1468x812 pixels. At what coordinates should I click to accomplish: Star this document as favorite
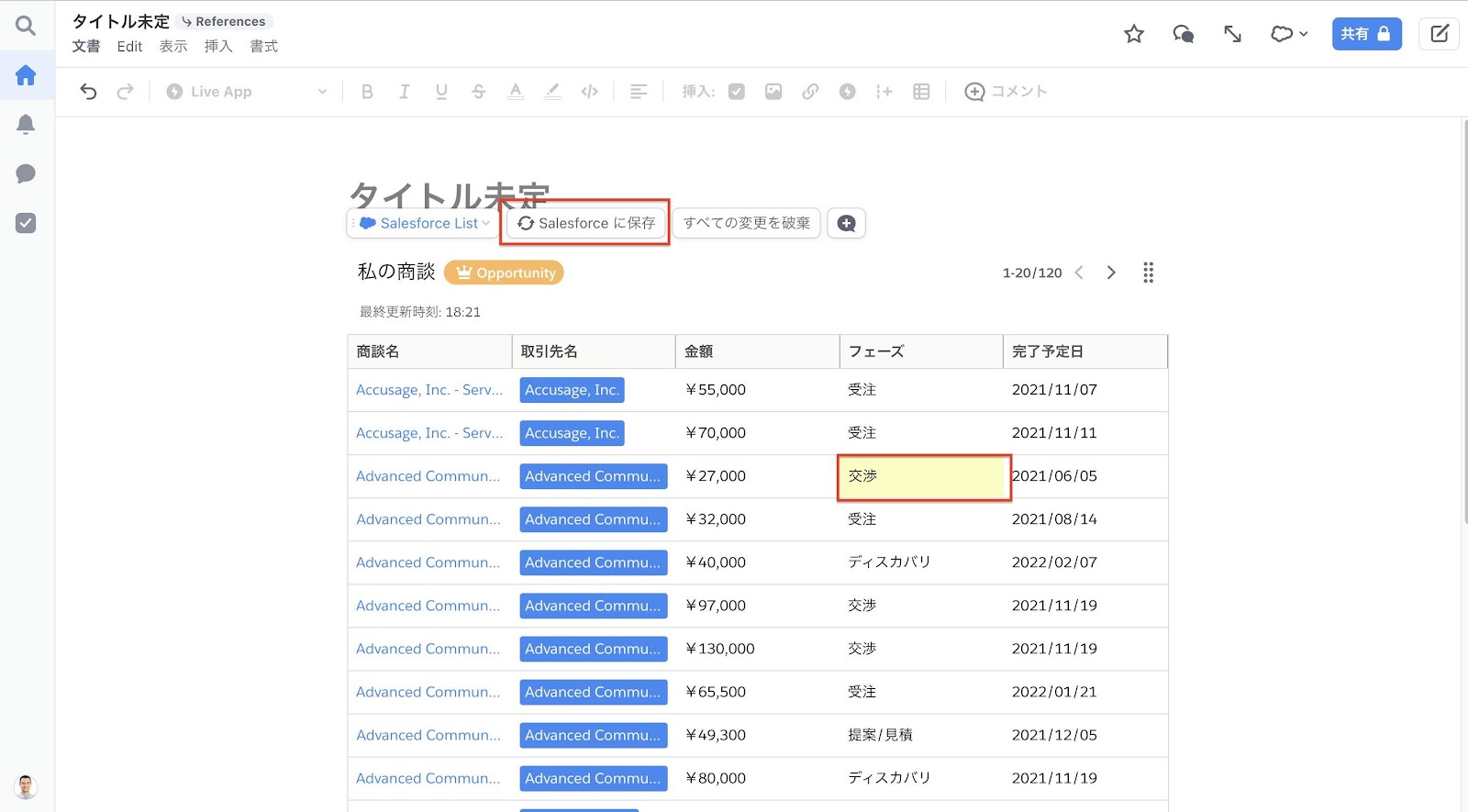pyautogui.click(x=1134, y=34)
